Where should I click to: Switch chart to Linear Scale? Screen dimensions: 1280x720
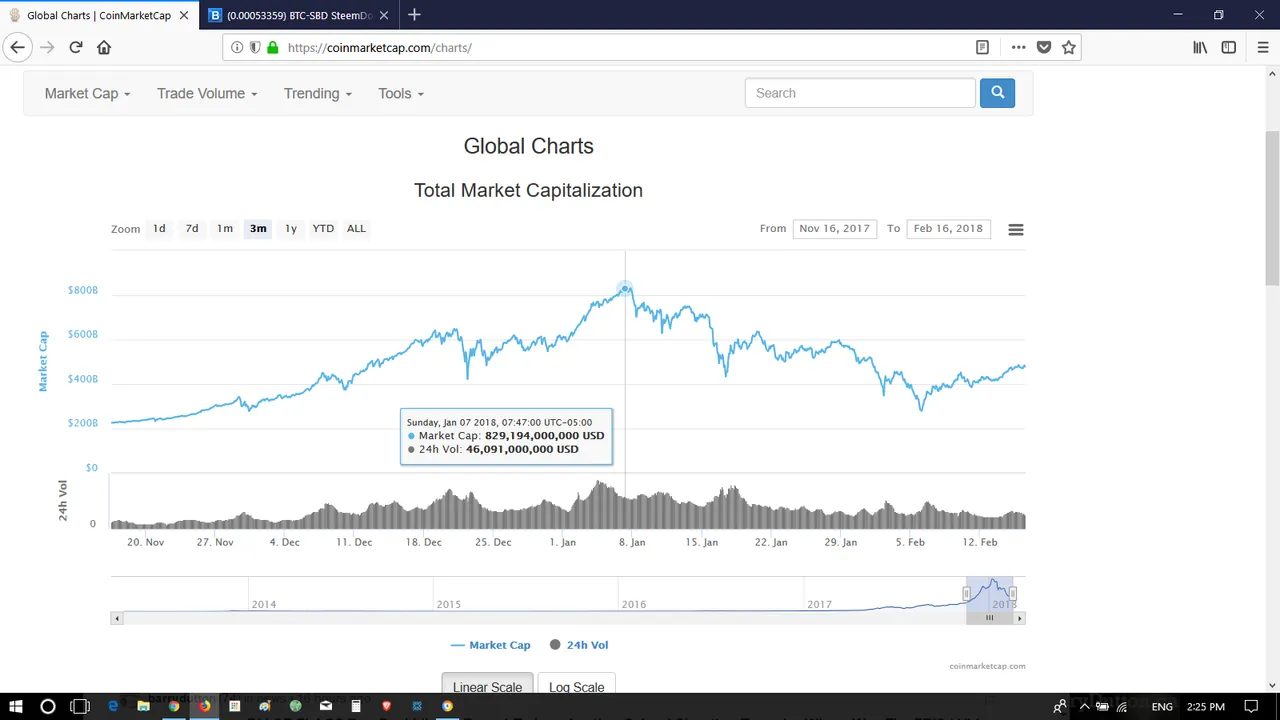487,686
